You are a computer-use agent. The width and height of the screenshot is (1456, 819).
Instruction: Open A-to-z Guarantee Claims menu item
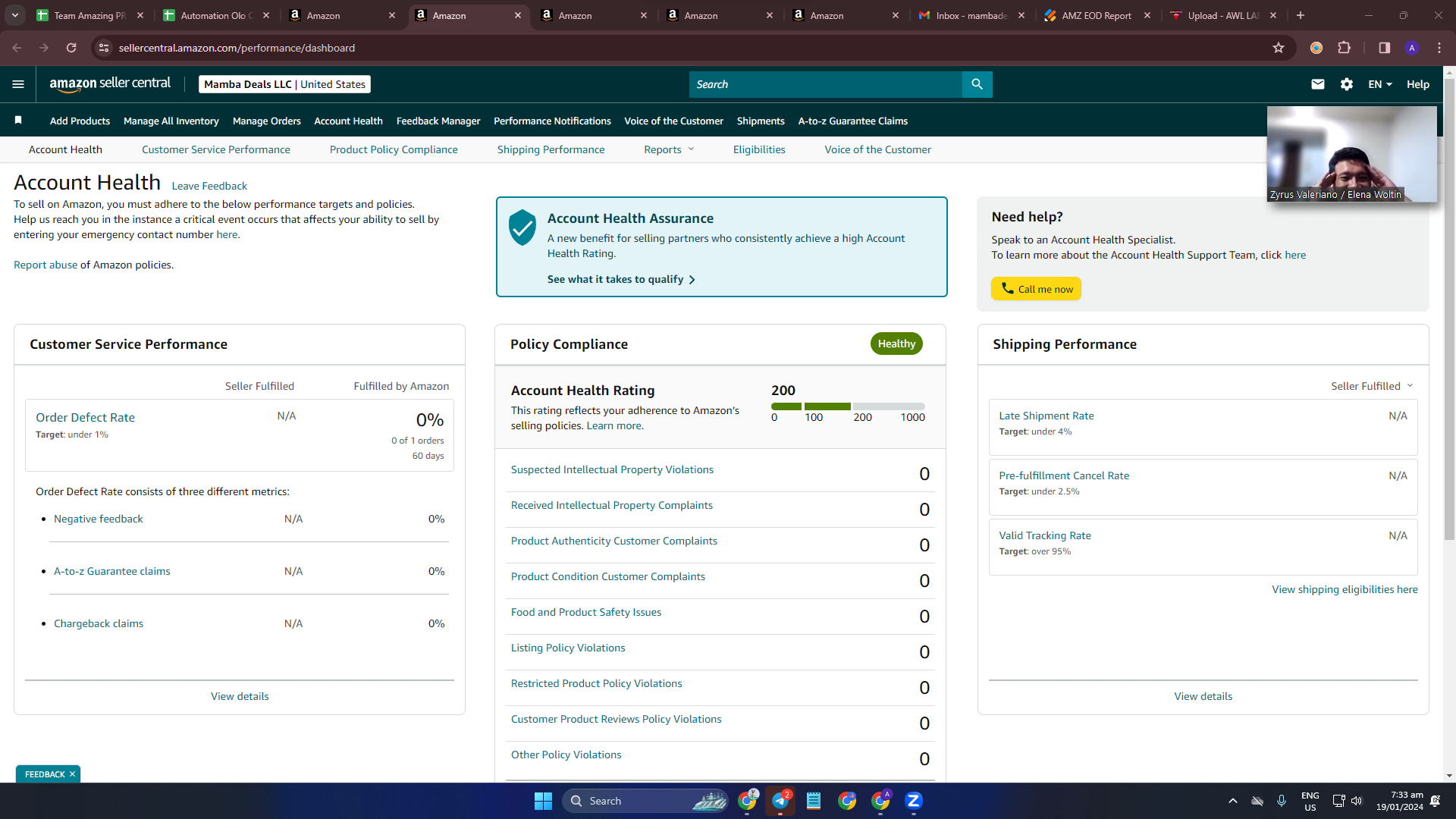pyautogui.click(x=853, y=121)
